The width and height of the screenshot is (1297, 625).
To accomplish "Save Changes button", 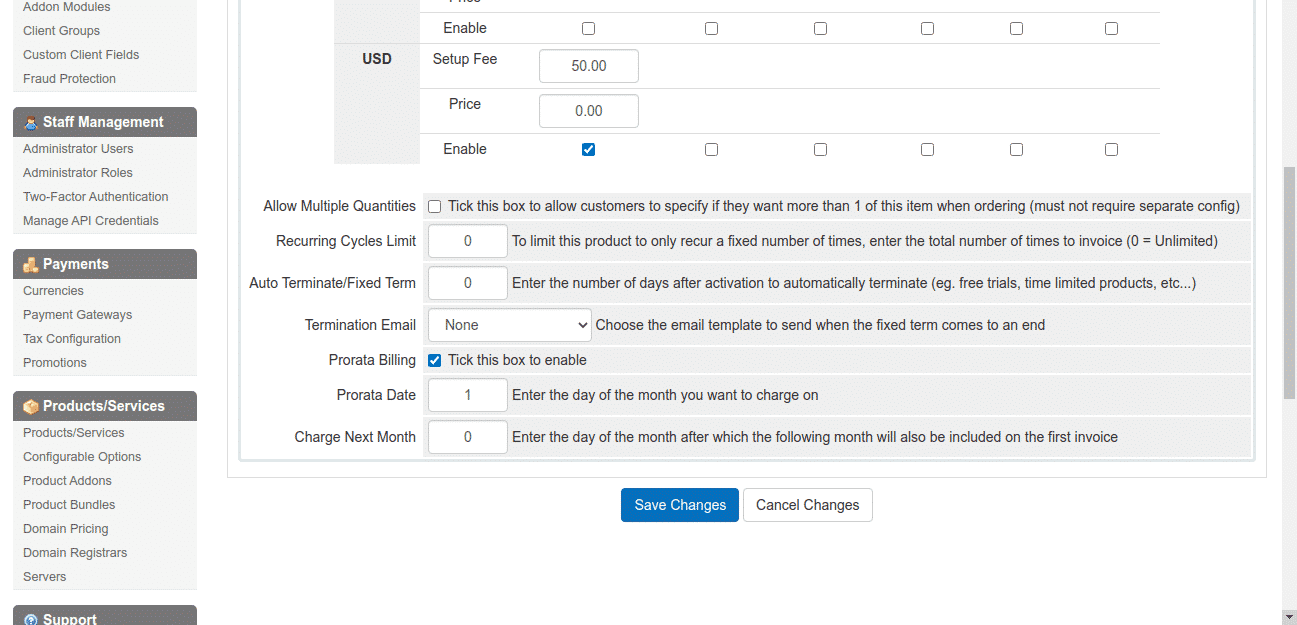I will pos(680,505).
